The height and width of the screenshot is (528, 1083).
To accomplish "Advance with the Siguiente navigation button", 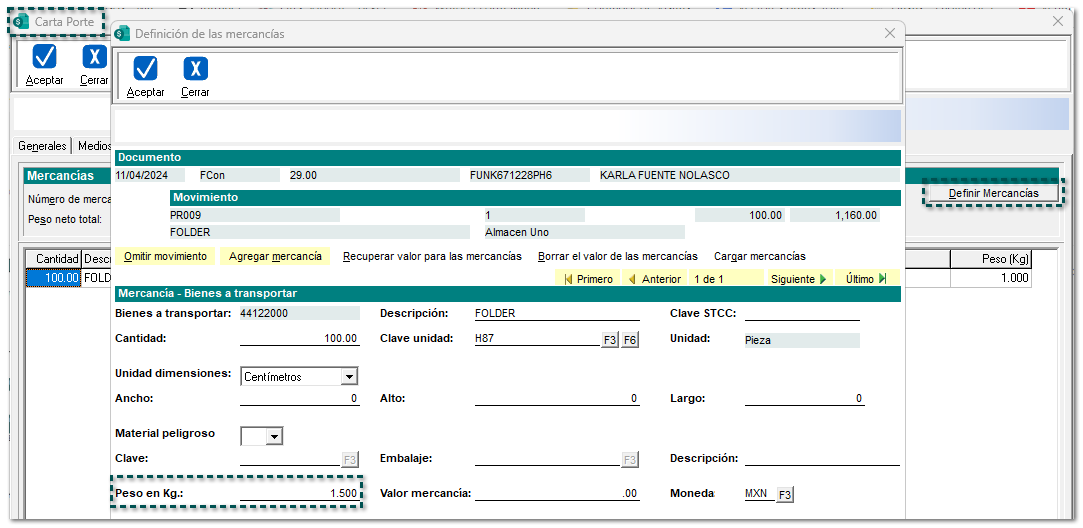I will 798,279.
